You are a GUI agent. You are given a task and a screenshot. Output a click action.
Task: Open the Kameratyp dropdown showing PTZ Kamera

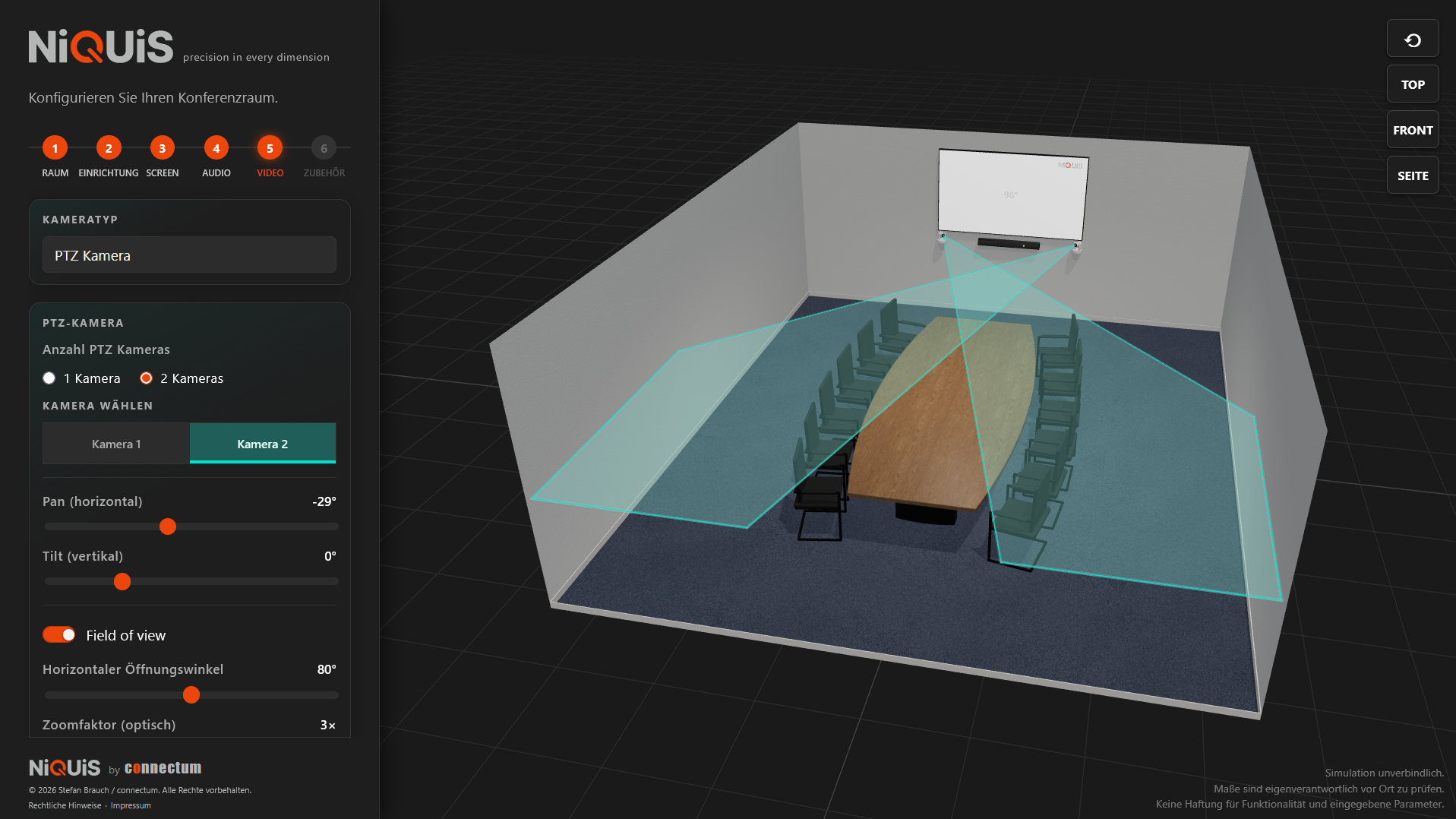tap(189, 255)
